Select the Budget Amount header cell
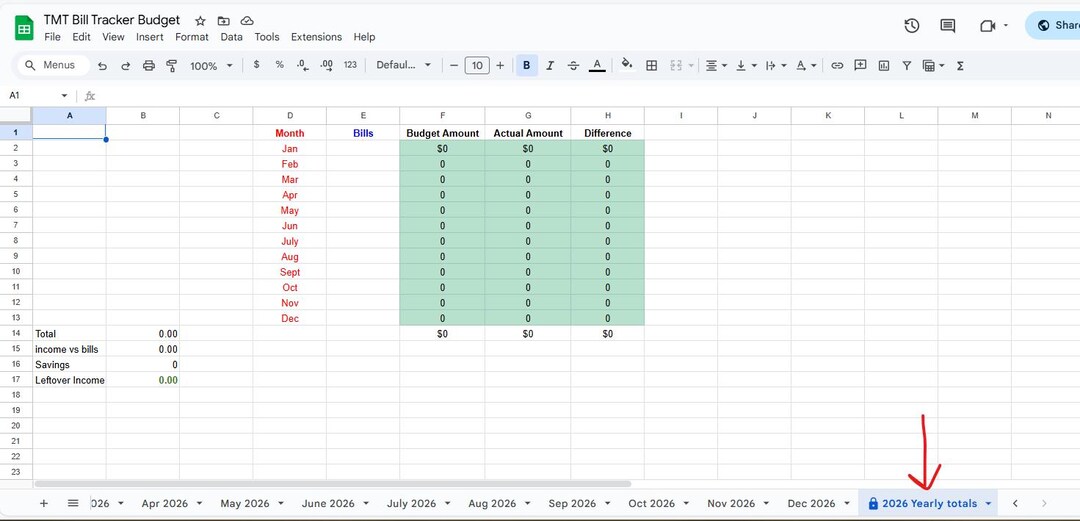The height and width of the screenshot is (521, 1080). [442, 133]
